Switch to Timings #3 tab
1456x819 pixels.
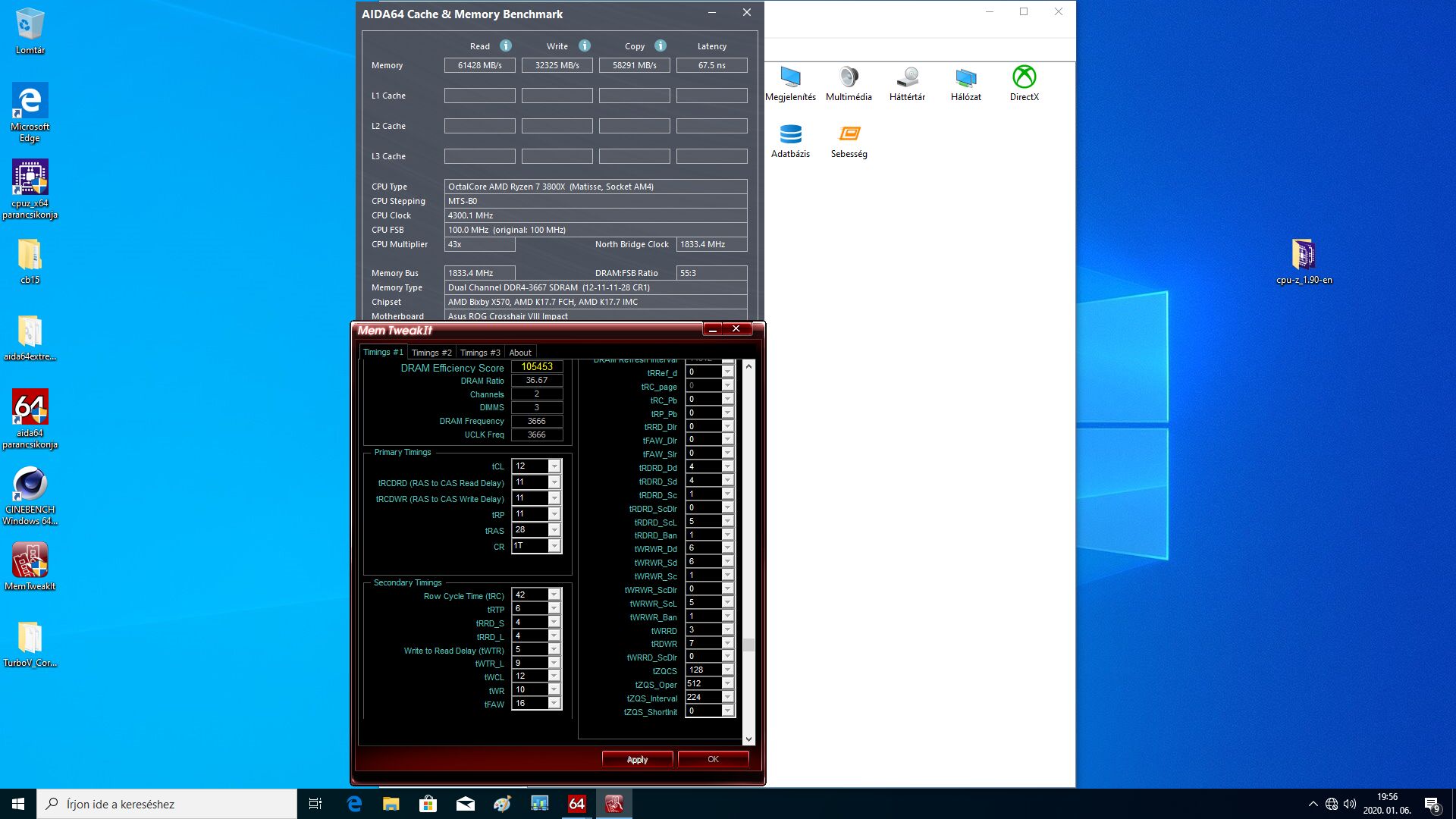(480, 353)
